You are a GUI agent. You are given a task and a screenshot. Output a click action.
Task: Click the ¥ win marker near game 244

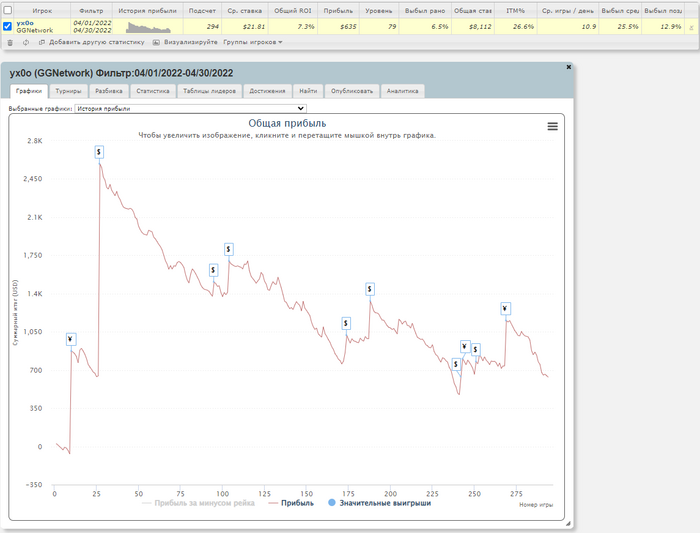click(465, 347)
